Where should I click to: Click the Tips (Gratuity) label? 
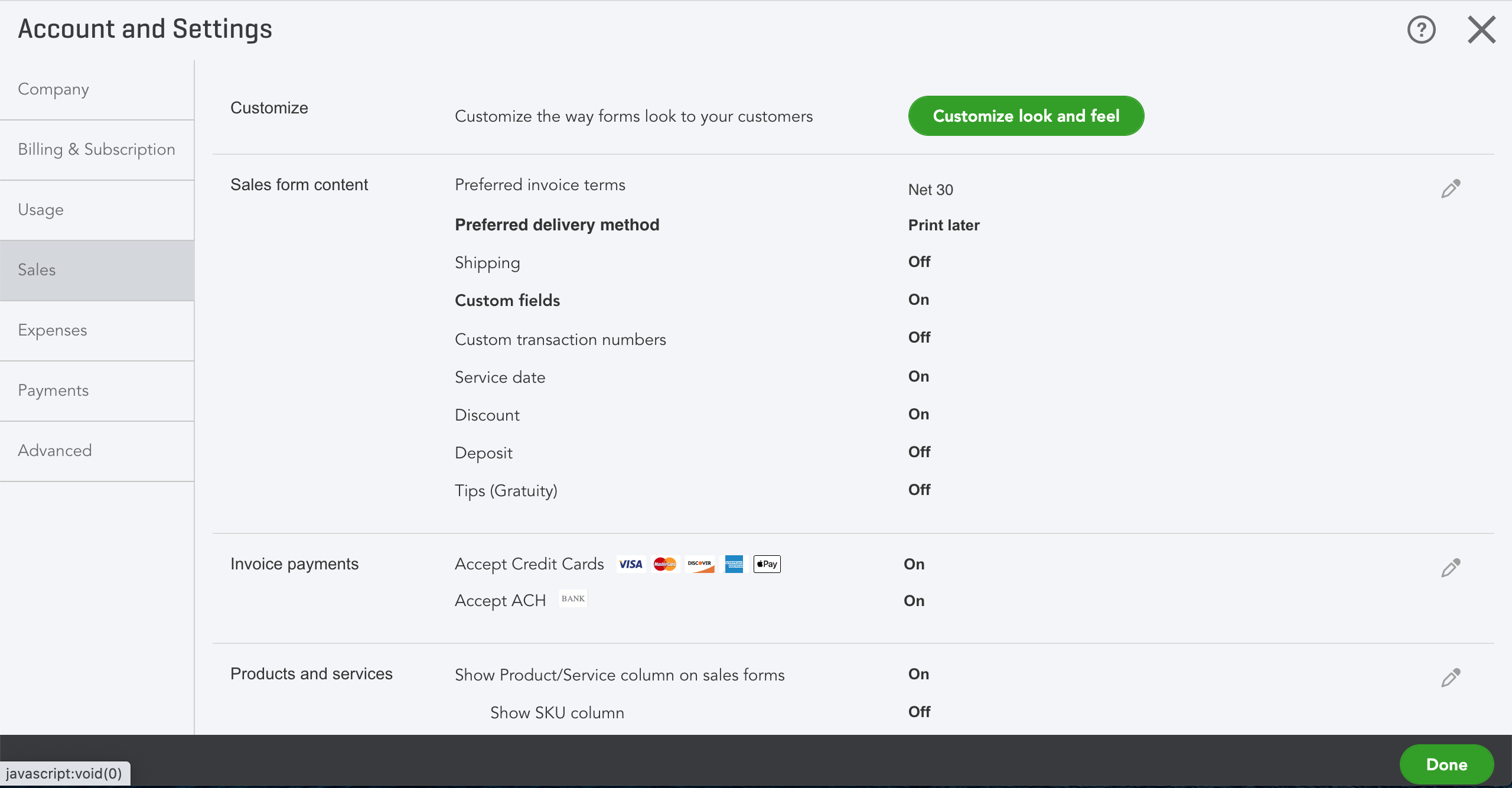point(506,491)
